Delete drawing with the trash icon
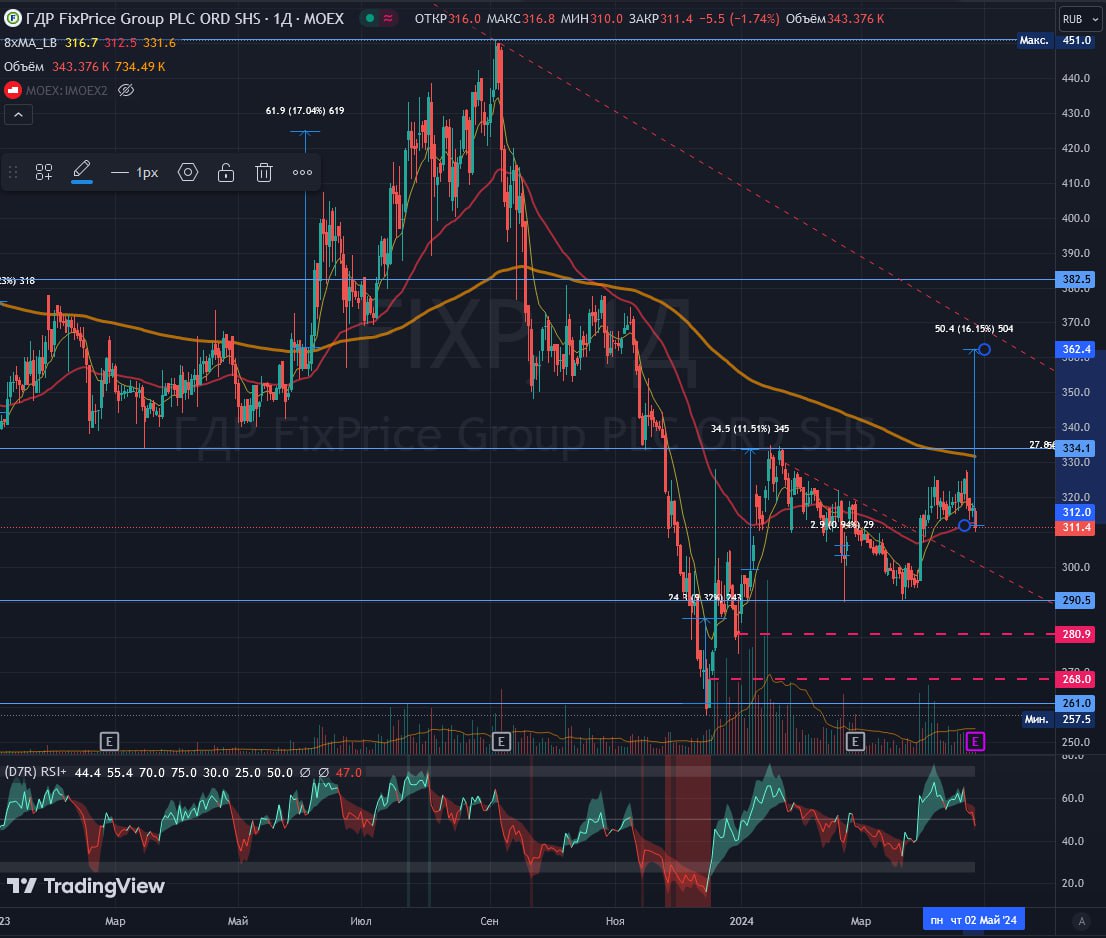The width and height of the screenshot is (1106, 938). (264, 172)
